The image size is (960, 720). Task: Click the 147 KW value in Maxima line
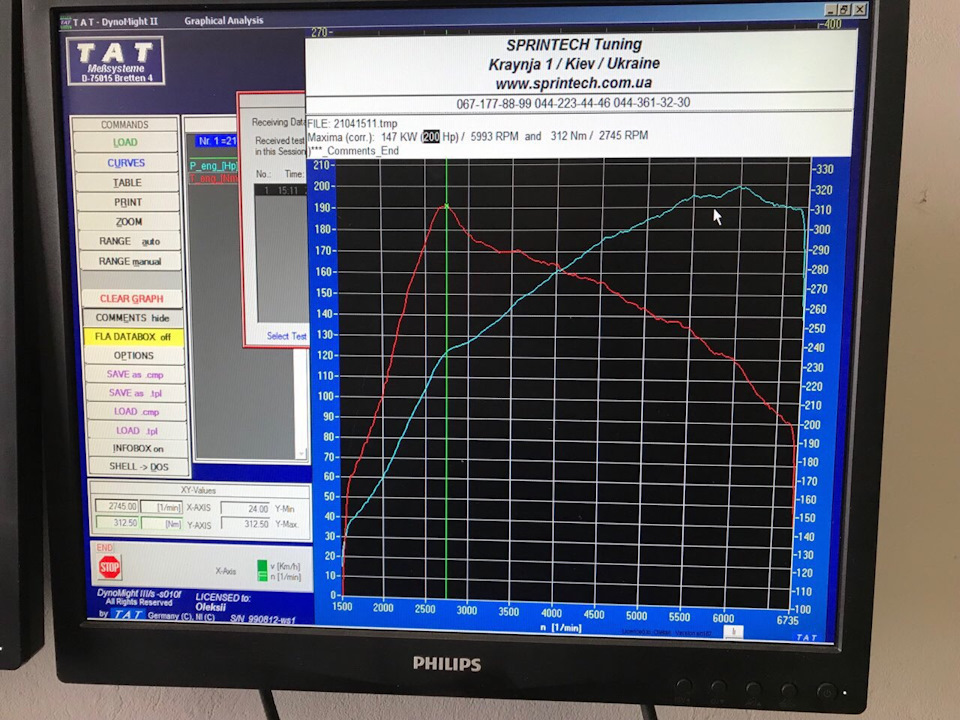pos(399,137)
